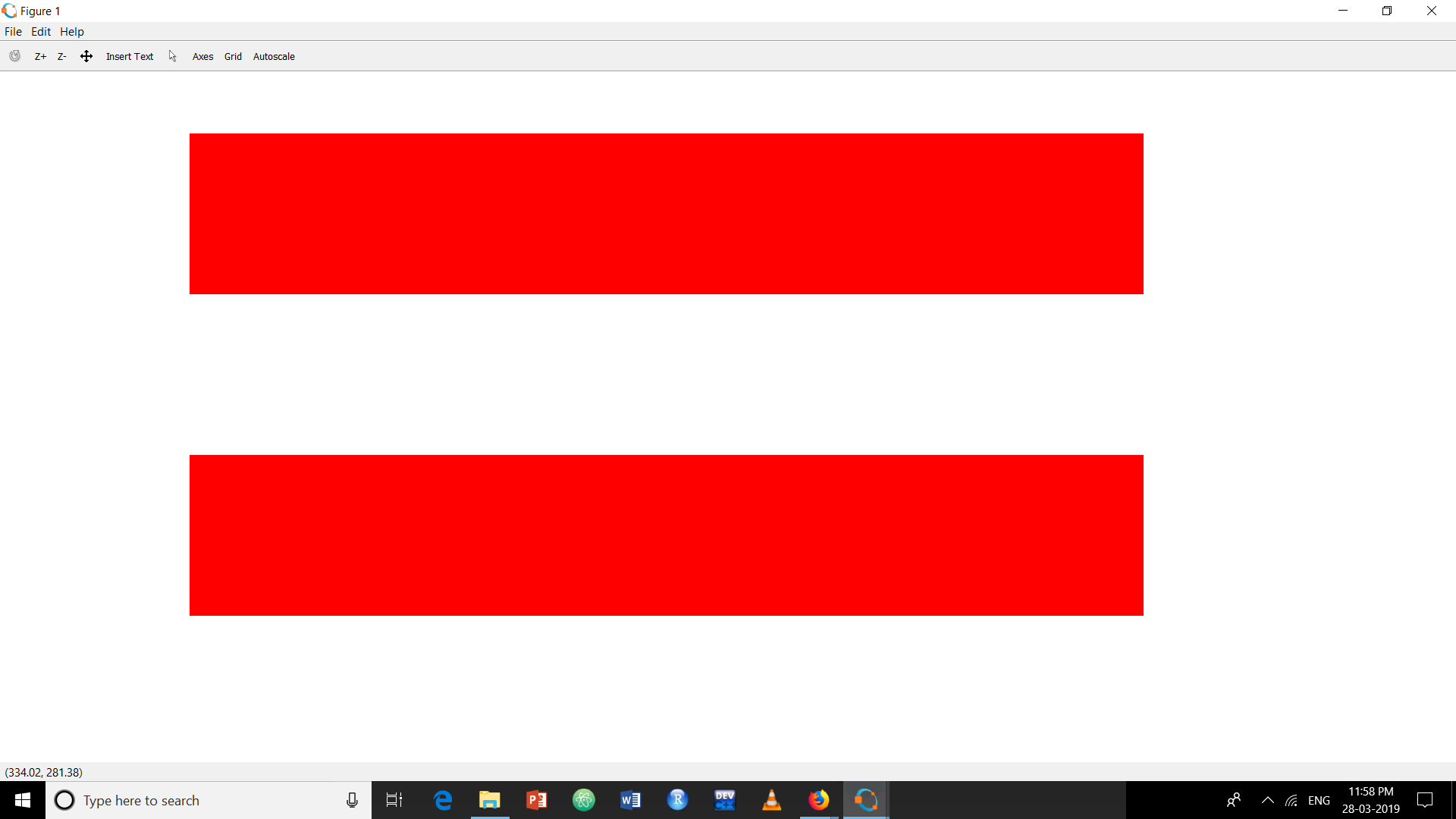Screen dimensions: 1456x819
Task: Click the Pan/Move tool icon
Action: (x=86, y=56)
